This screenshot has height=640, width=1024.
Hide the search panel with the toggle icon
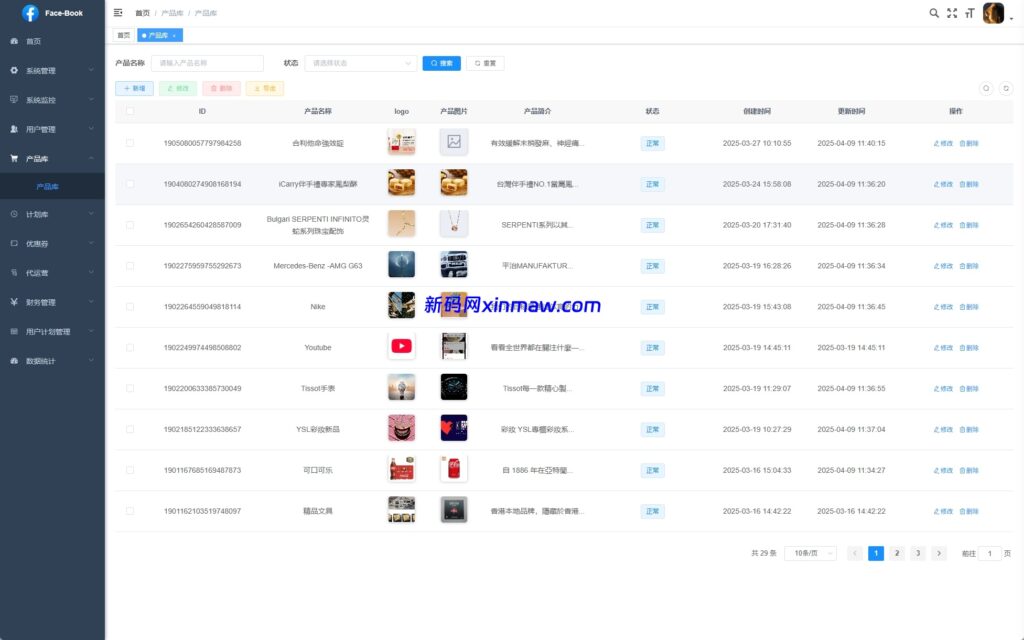[985, 88]
